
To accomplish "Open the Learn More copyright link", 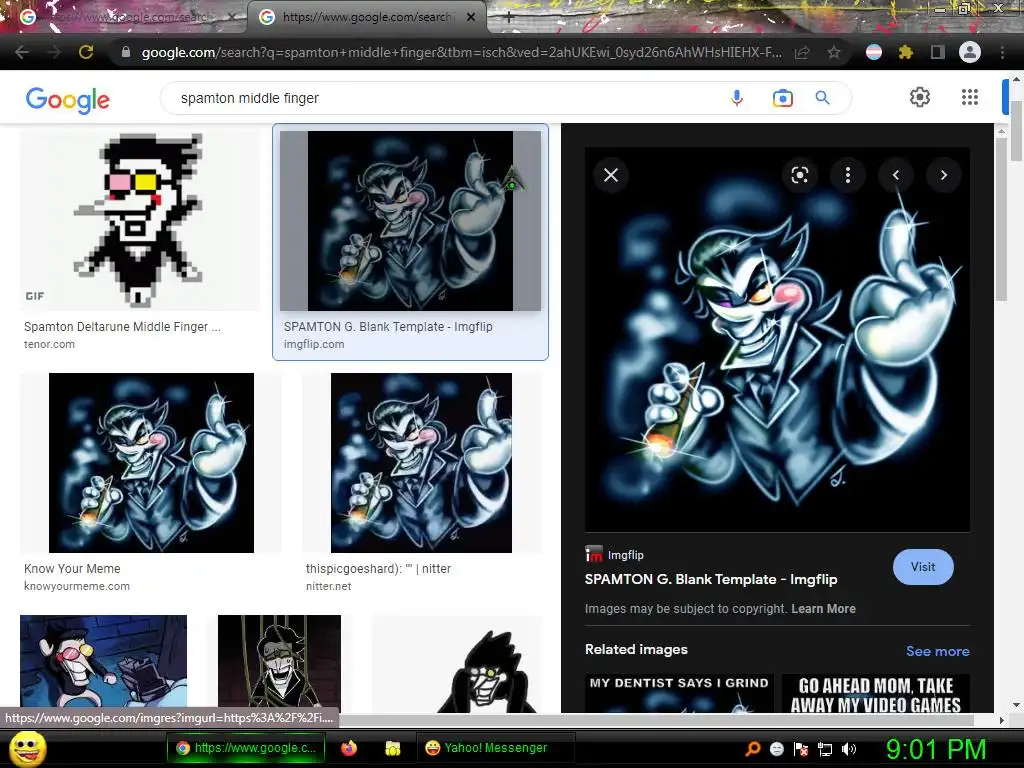I will (823, 609).
